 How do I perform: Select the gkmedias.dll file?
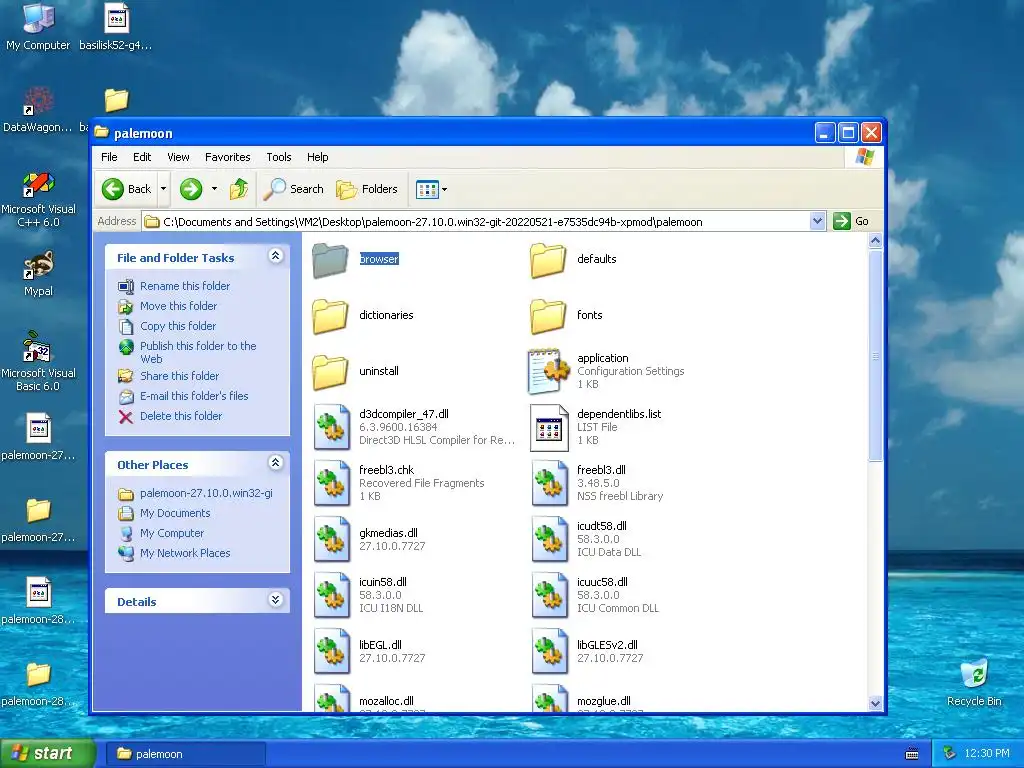pyautogui.click(x=332, y=540)
